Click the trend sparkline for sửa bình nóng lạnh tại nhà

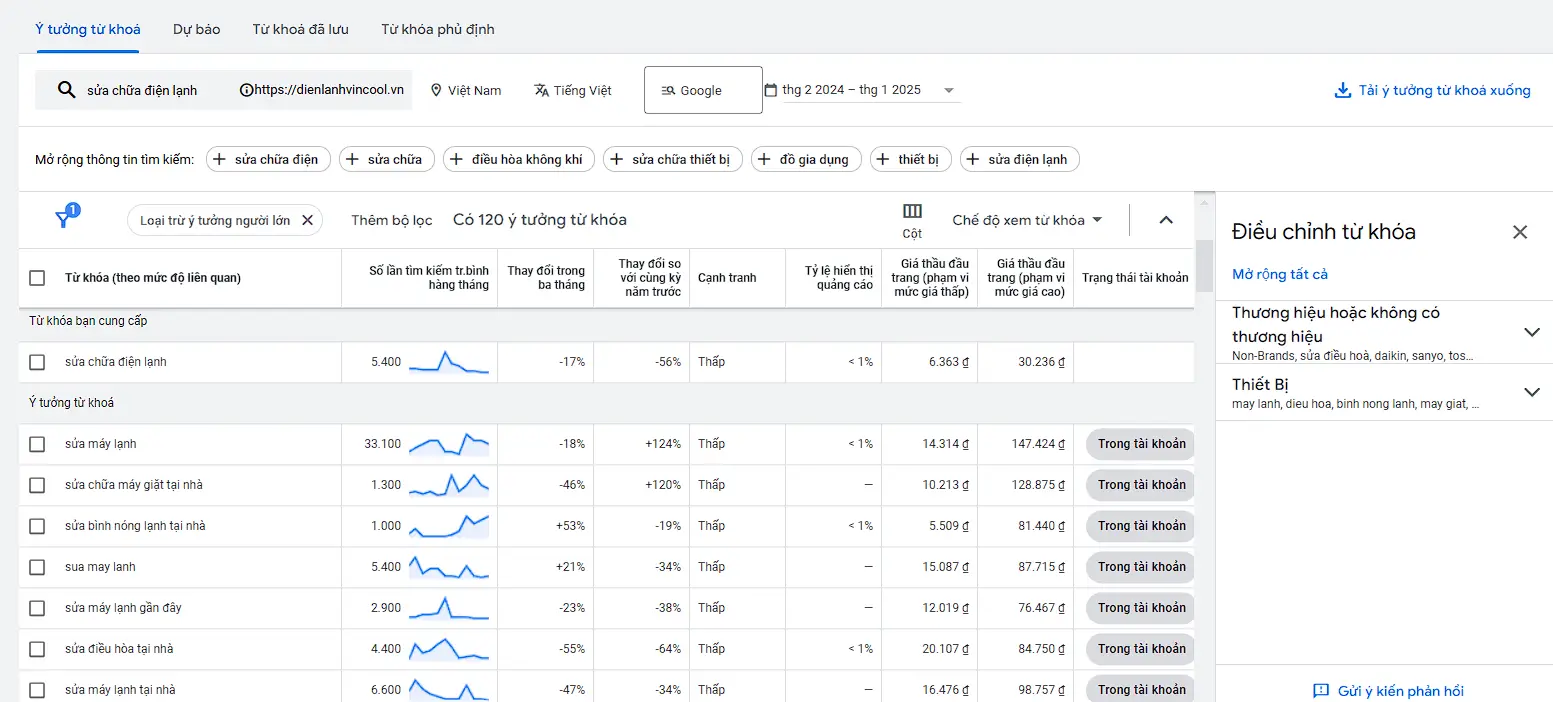coord(449,526)
